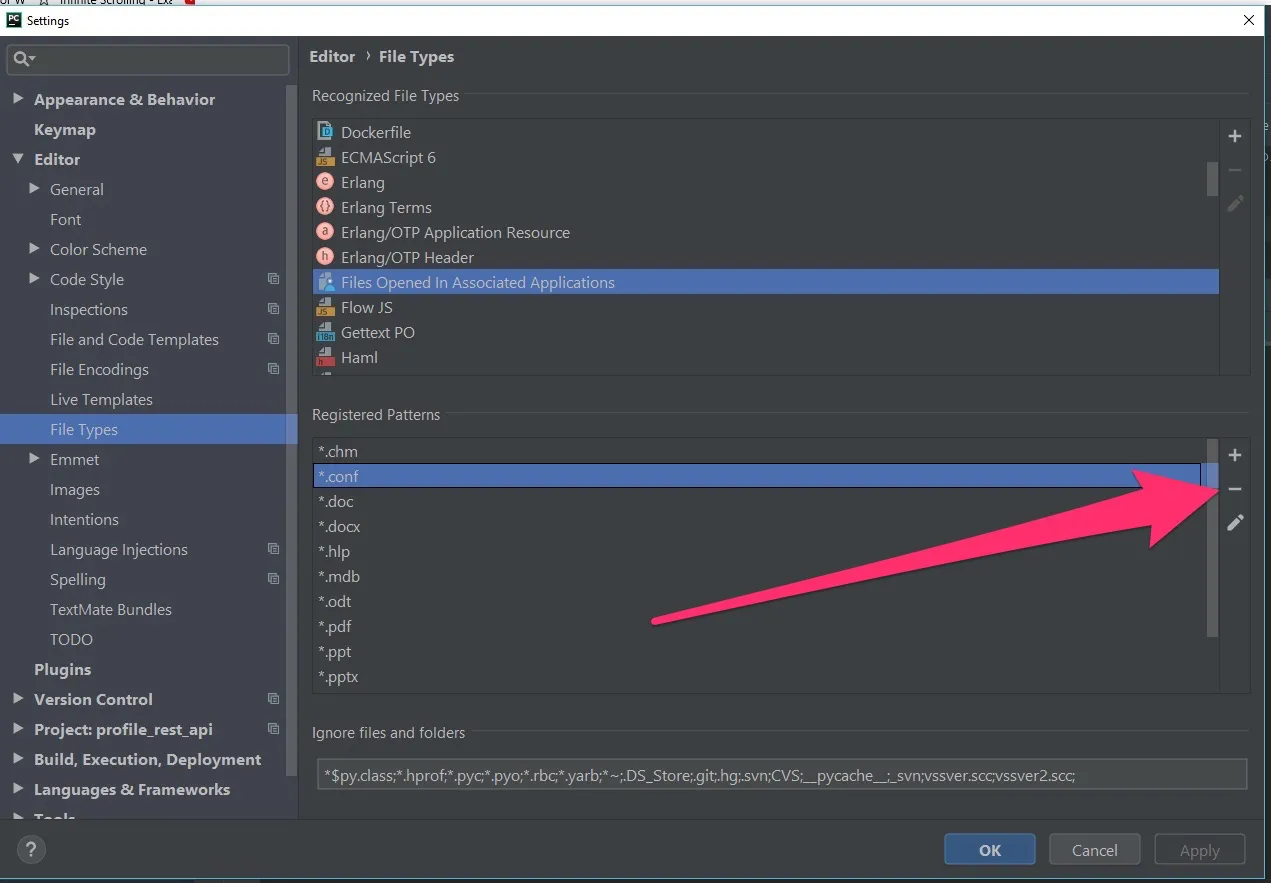Select File and Code Templates
1271x883 pixels.
(x=134, y=339)
